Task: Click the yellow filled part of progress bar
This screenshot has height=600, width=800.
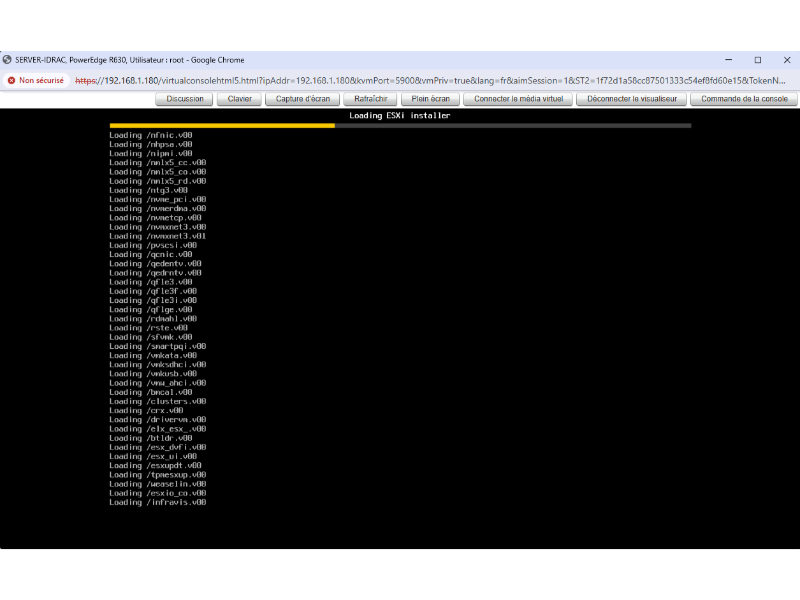Action: tap(220, 125)
